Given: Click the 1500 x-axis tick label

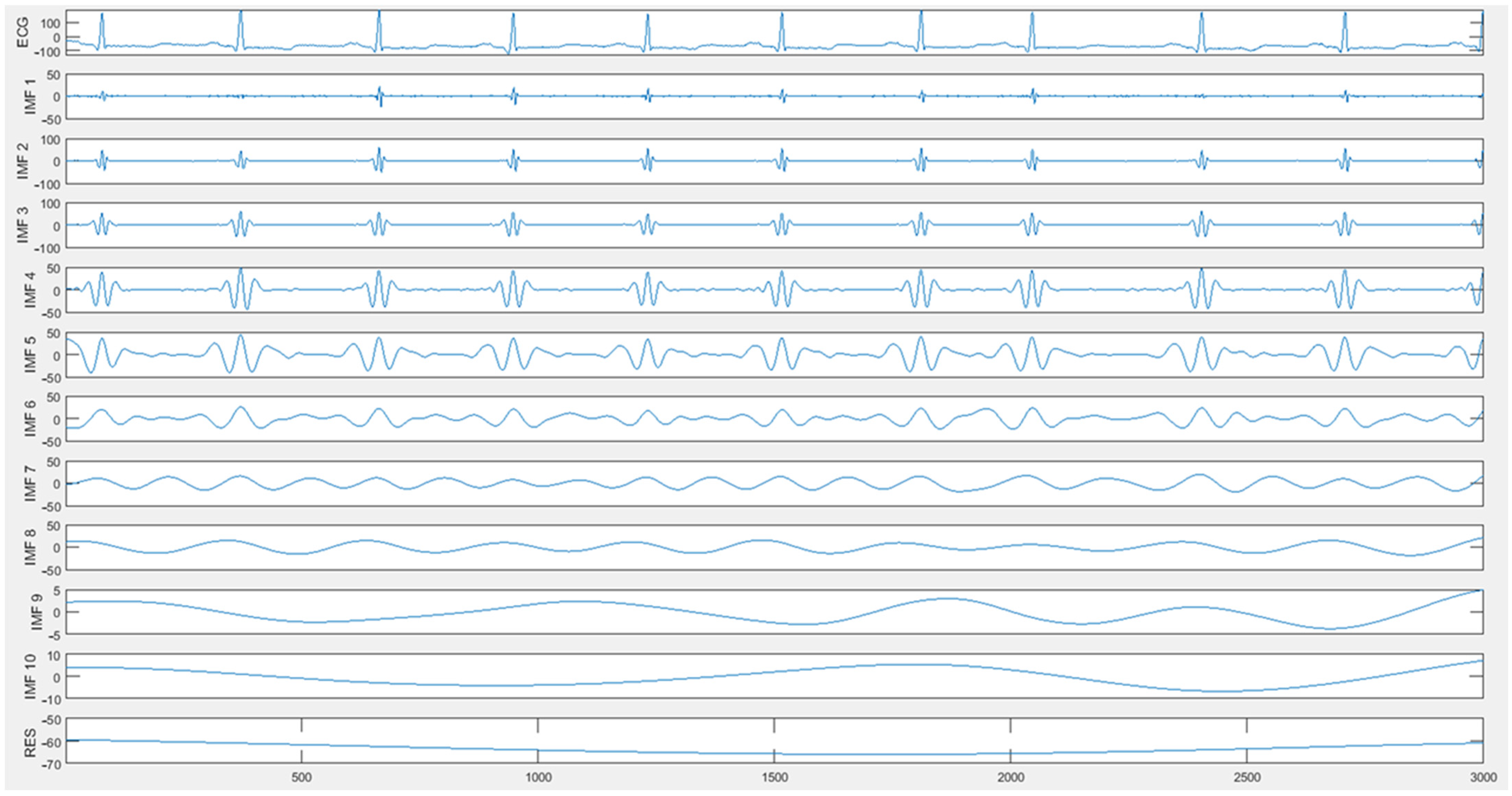Looking at the screenshot, I should pos(774,778).
